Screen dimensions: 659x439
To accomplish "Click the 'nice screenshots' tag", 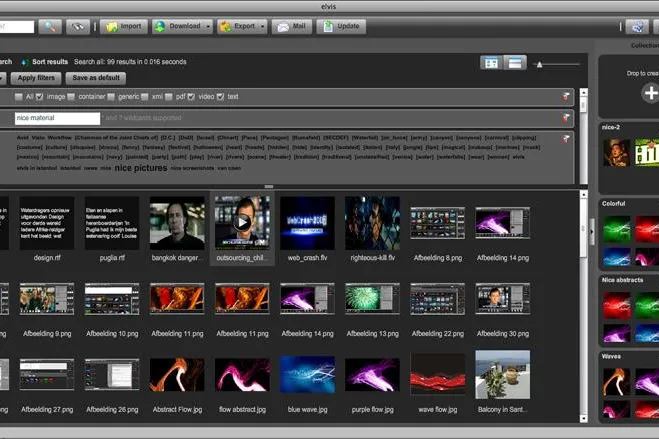I will click(x=192, y=168).
